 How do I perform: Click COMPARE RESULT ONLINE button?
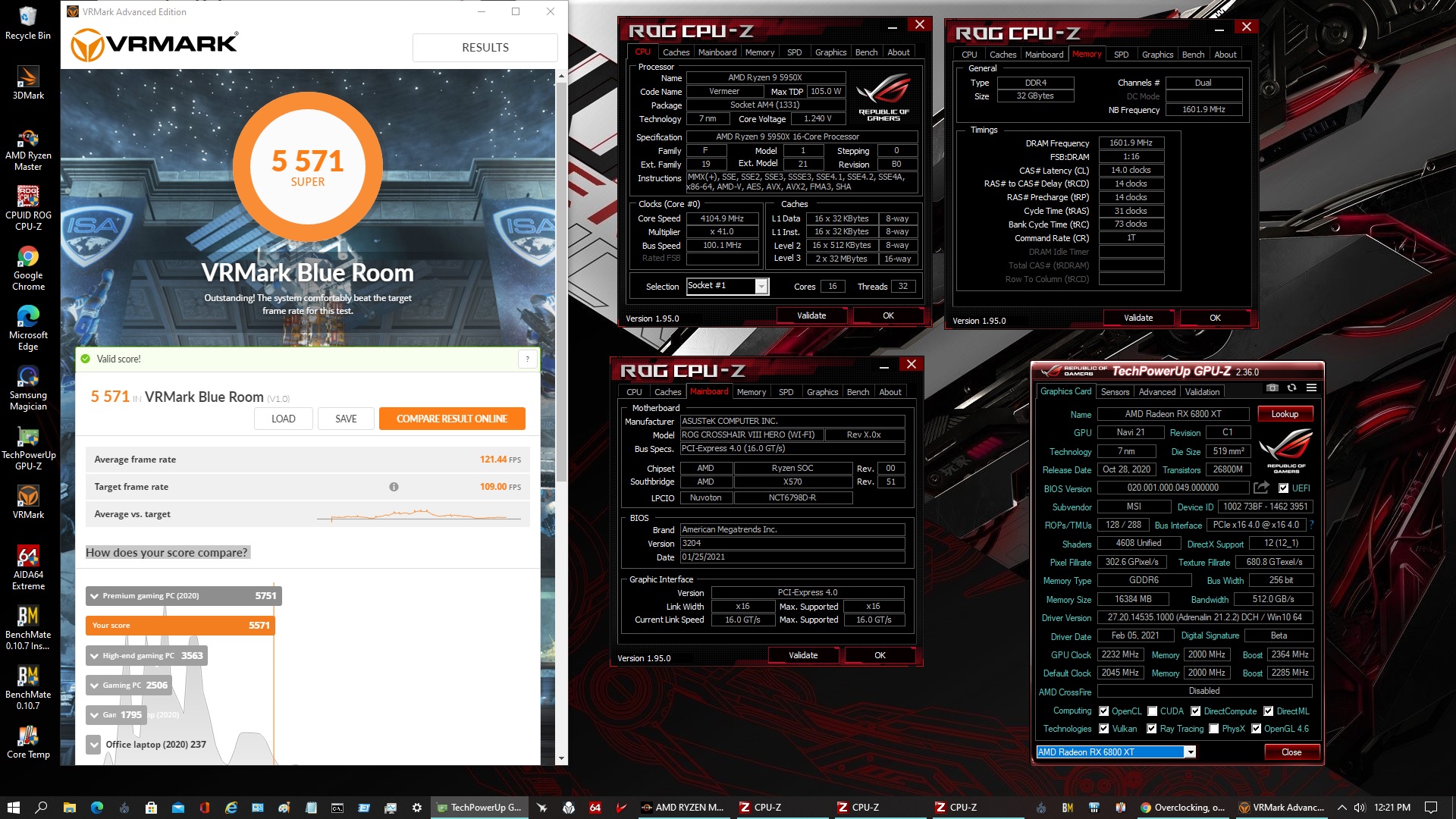pyautogui.click(x=452, y=419)
